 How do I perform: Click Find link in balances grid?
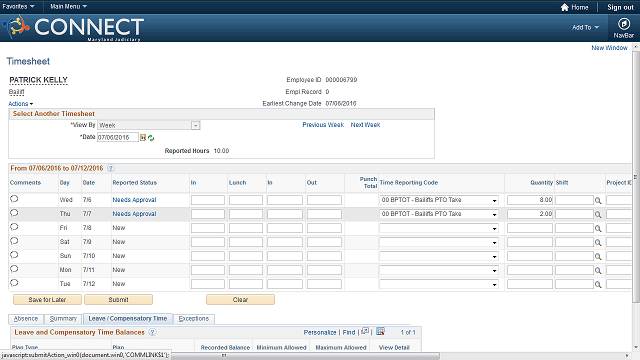pyautogui.click(x=349, y=333)
